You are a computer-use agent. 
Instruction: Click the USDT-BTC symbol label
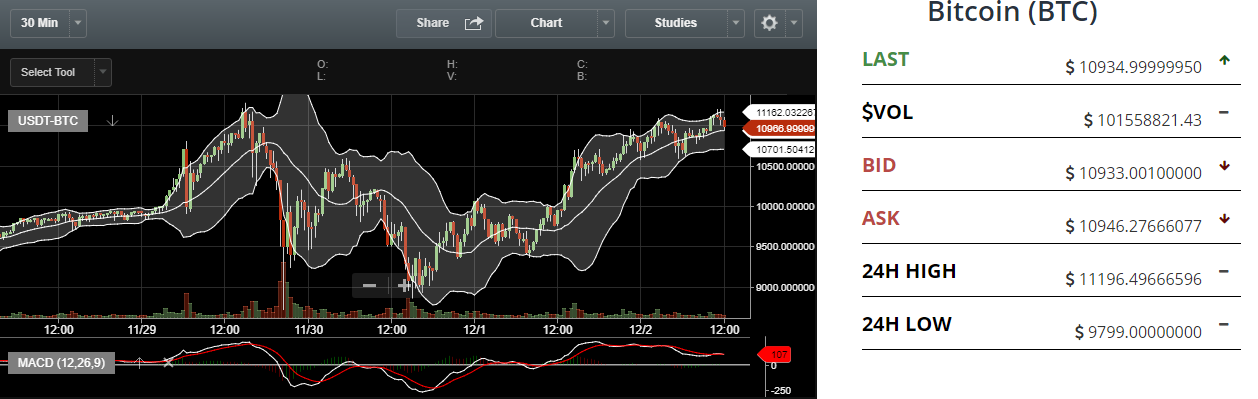pyautogui.click(x=48, y=121)
